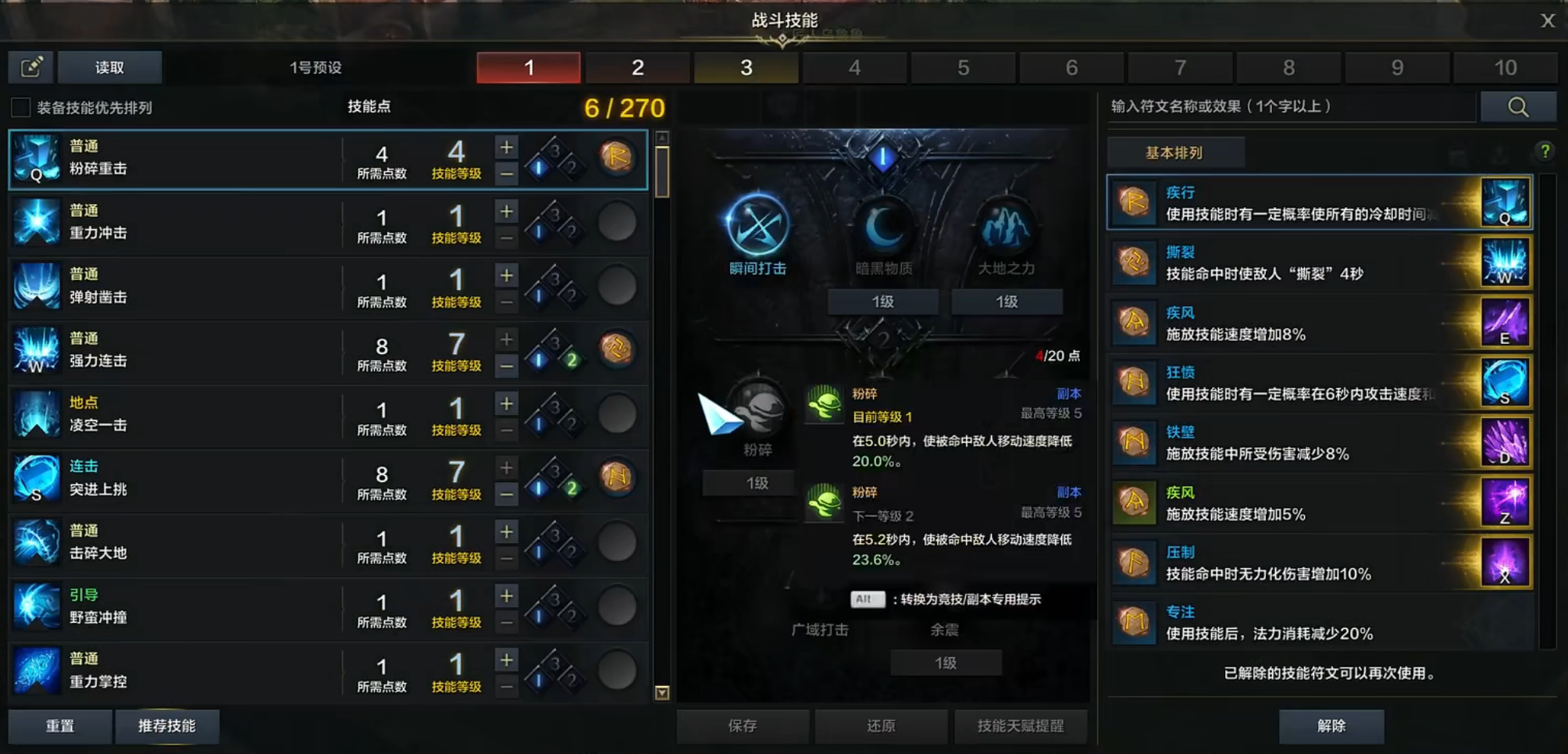Click the skill list scroll down arrow

[x=662, y=693]
